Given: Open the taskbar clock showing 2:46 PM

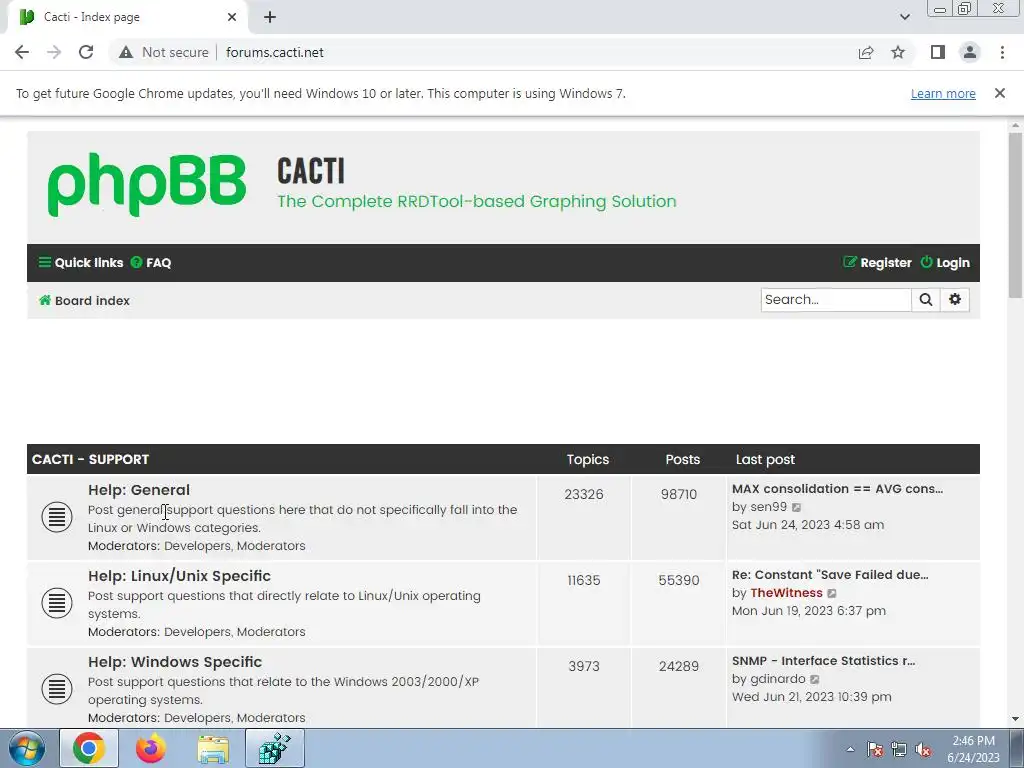Looking at the screenshot, I should click(x=973, y=749).
